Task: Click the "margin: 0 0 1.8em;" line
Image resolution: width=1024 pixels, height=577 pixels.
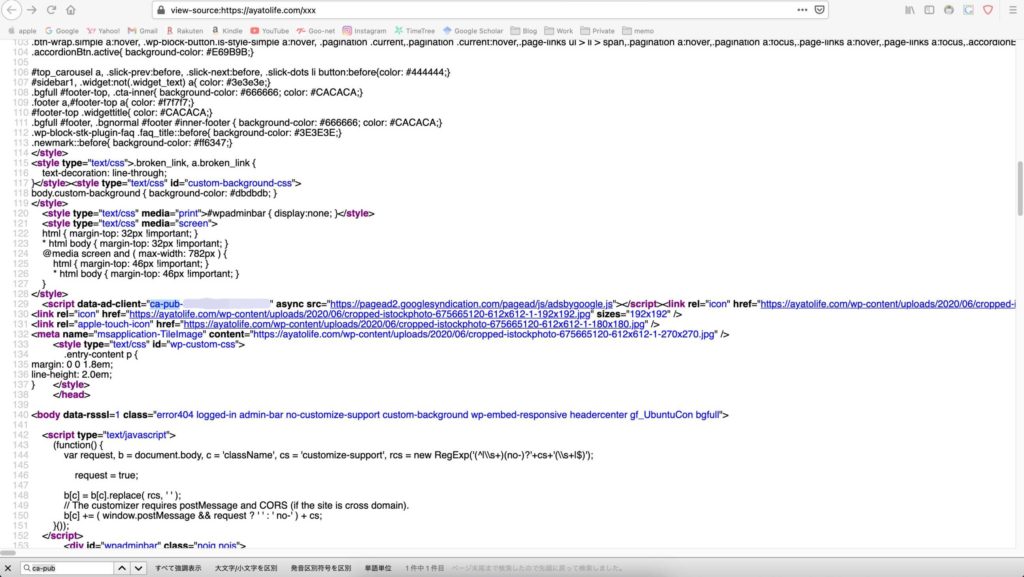Action: (x=72, y=364)
